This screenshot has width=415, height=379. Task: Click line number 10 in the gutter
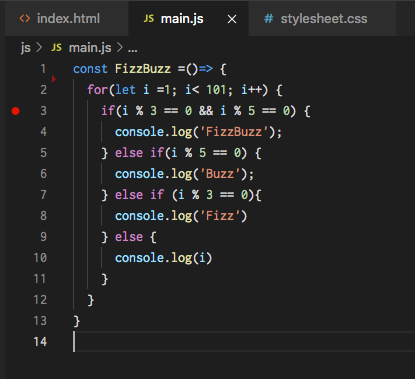(40, 258)
